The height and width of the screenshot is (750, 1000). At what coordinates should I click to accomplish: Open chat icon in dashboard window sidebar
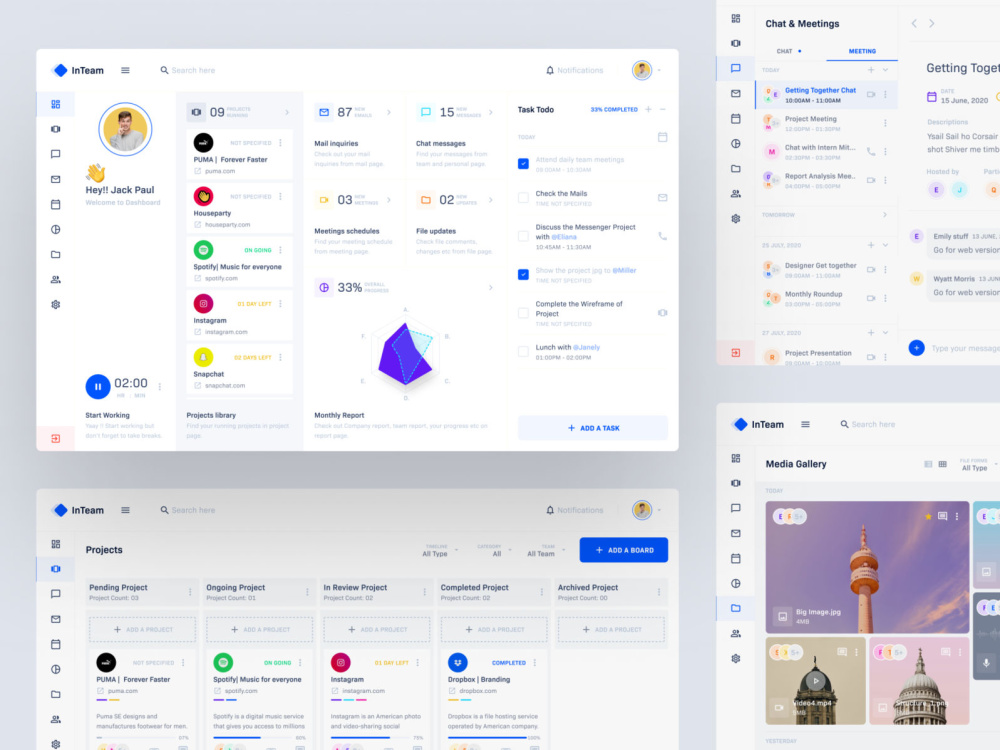coord(55,154)
